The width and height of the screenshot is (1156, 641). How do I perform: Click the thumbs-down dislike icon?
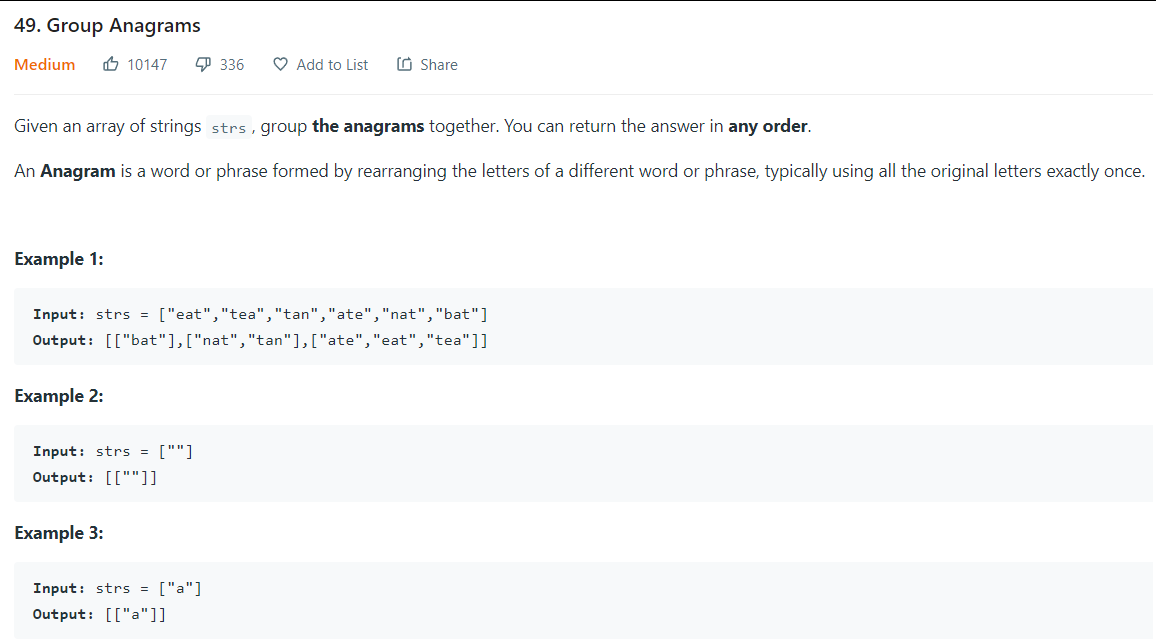(203, 65)
